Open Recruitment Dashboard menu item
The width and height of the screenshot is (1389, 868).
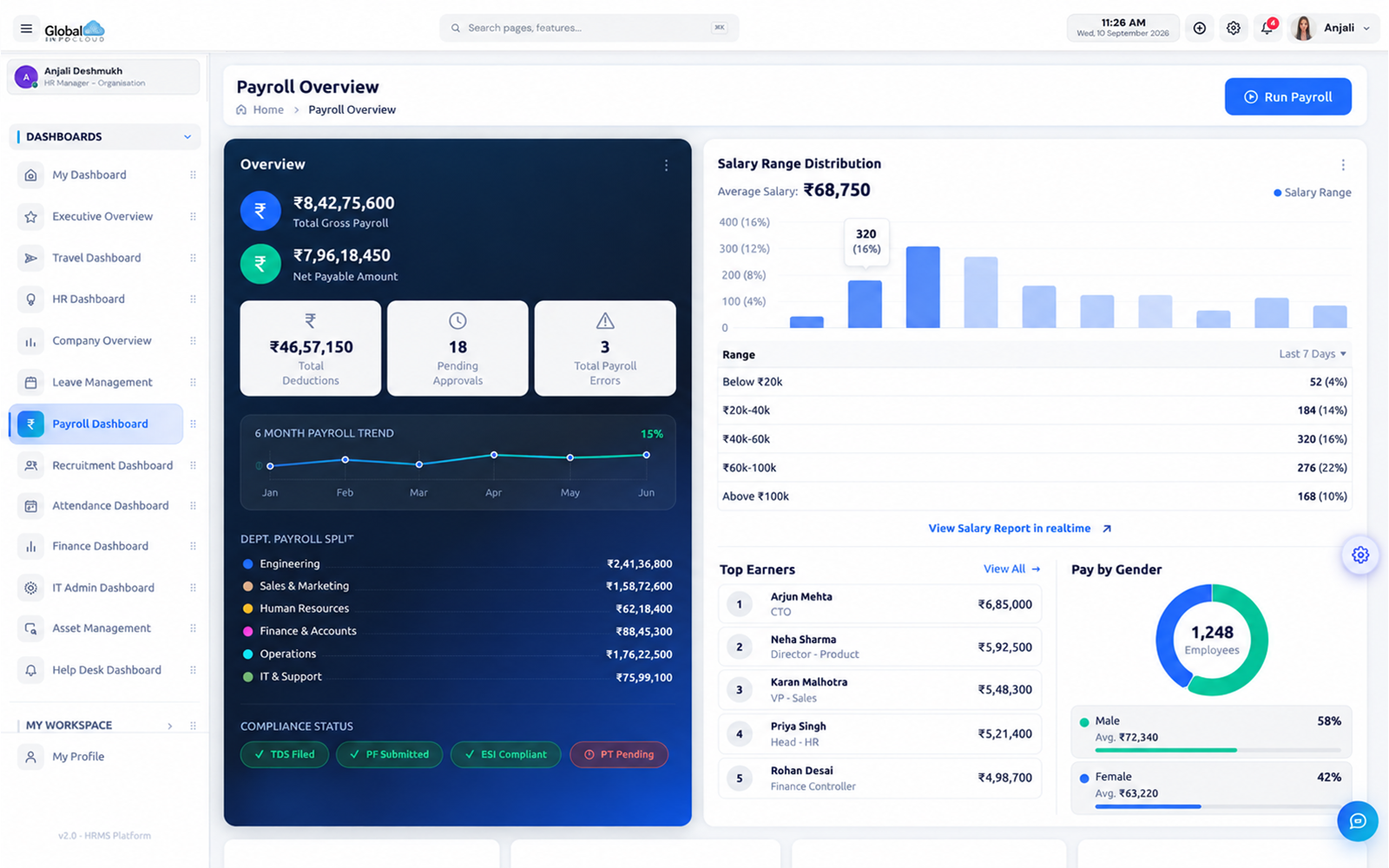[96, 465]
